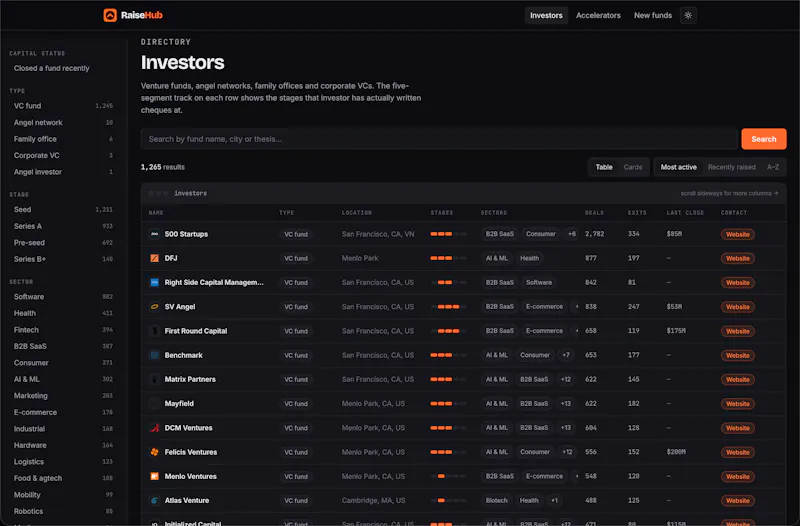The height and width of the screenshot is (526, 800).
Task: Filter by Corporate VC type
Action: pos(63,155)
